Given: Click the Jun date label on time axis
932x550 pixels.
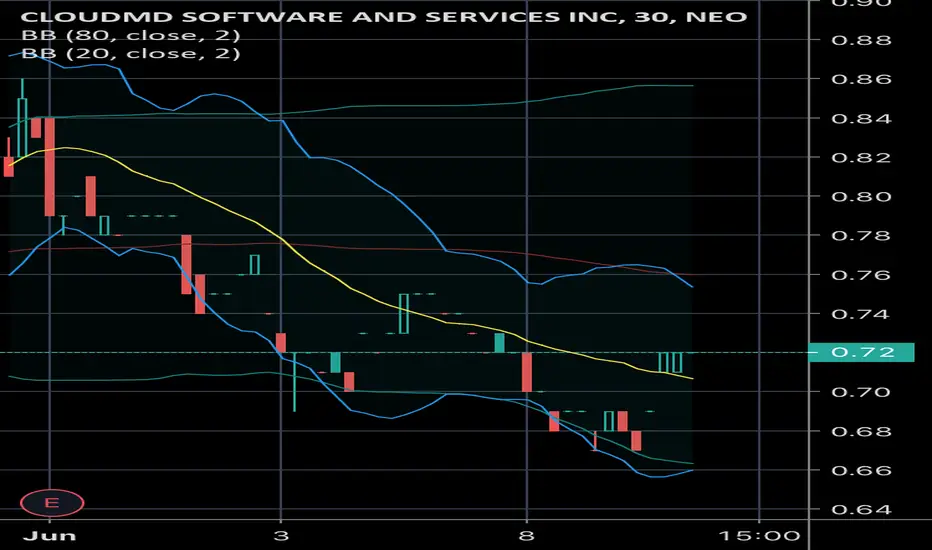Looking at the screenshot, I should click(49, 536).
